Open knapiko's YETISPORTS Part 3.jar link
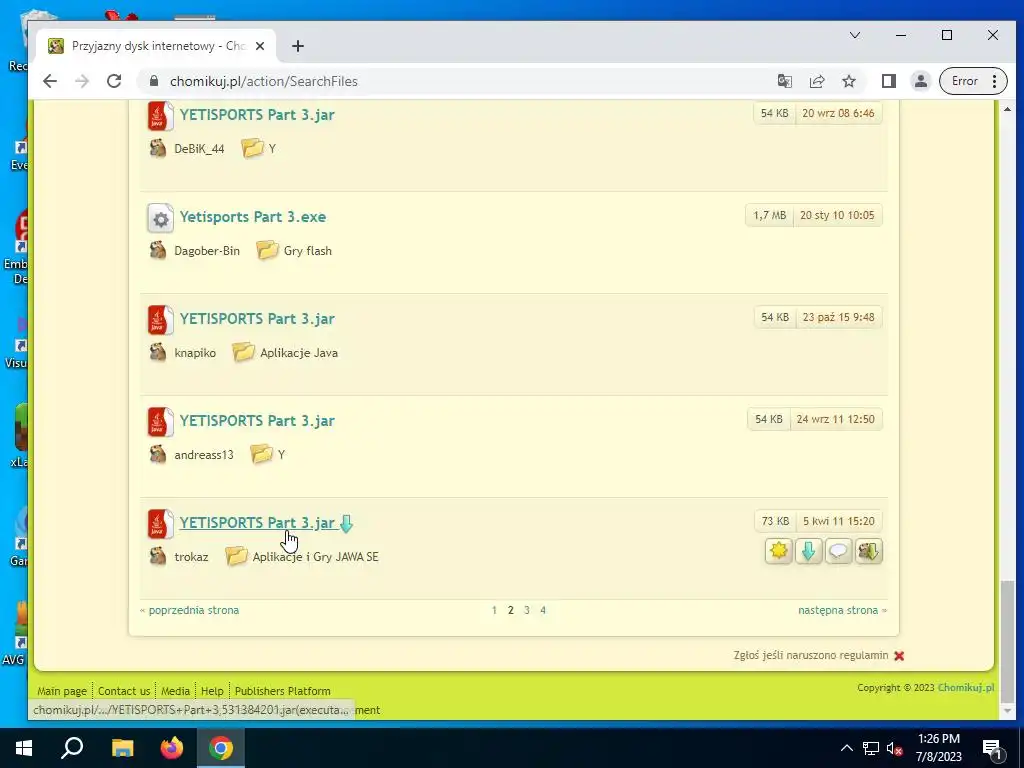This screenshot has height=768, width=1024. tap(257, 319)
